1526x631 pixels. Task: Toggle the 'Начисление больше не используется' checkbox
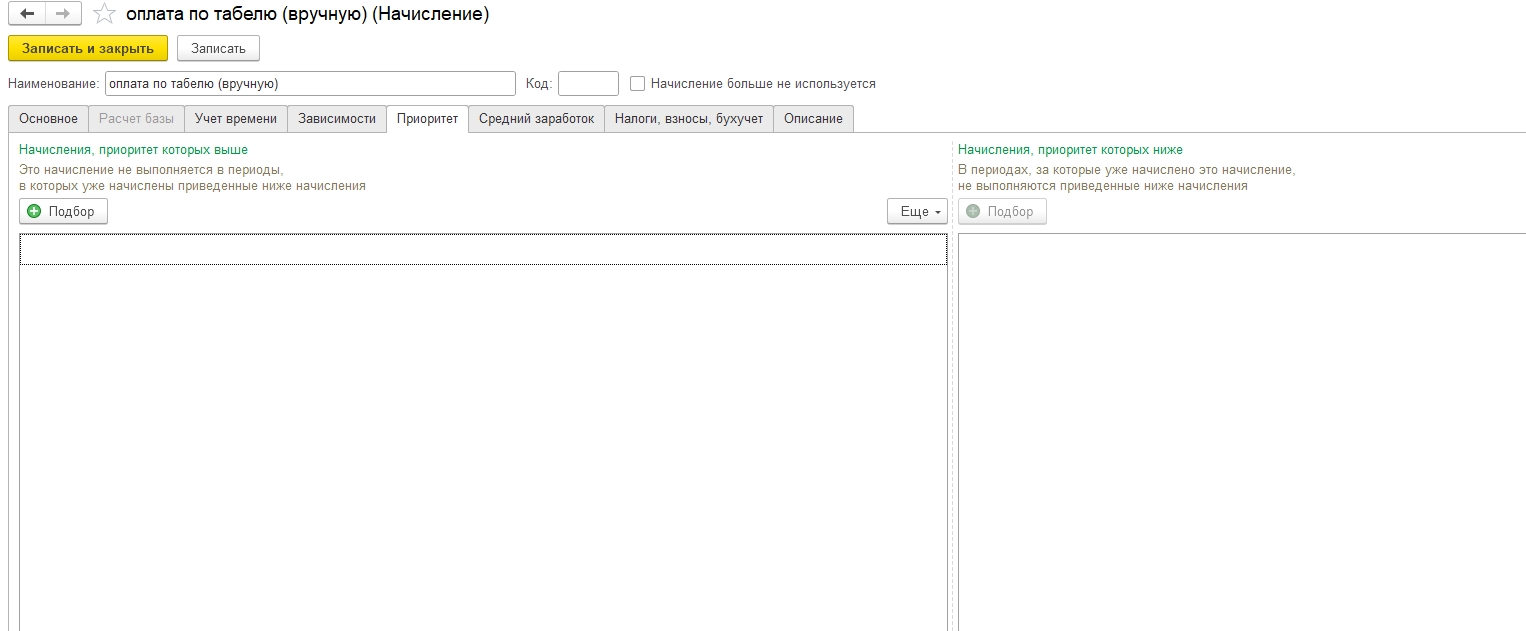pos(637,84)
